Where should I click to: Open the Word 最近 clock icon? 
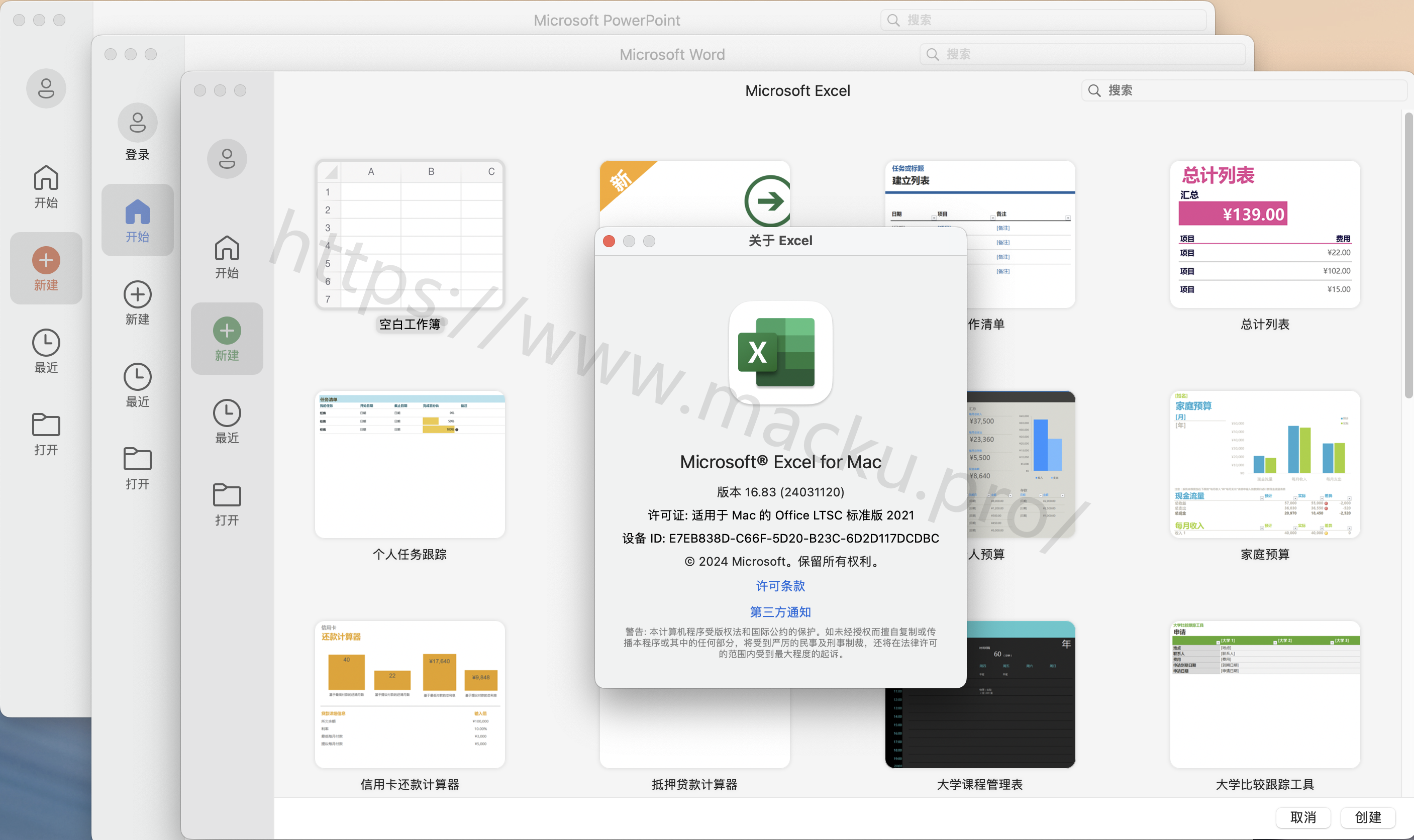(x=138, y=376)
